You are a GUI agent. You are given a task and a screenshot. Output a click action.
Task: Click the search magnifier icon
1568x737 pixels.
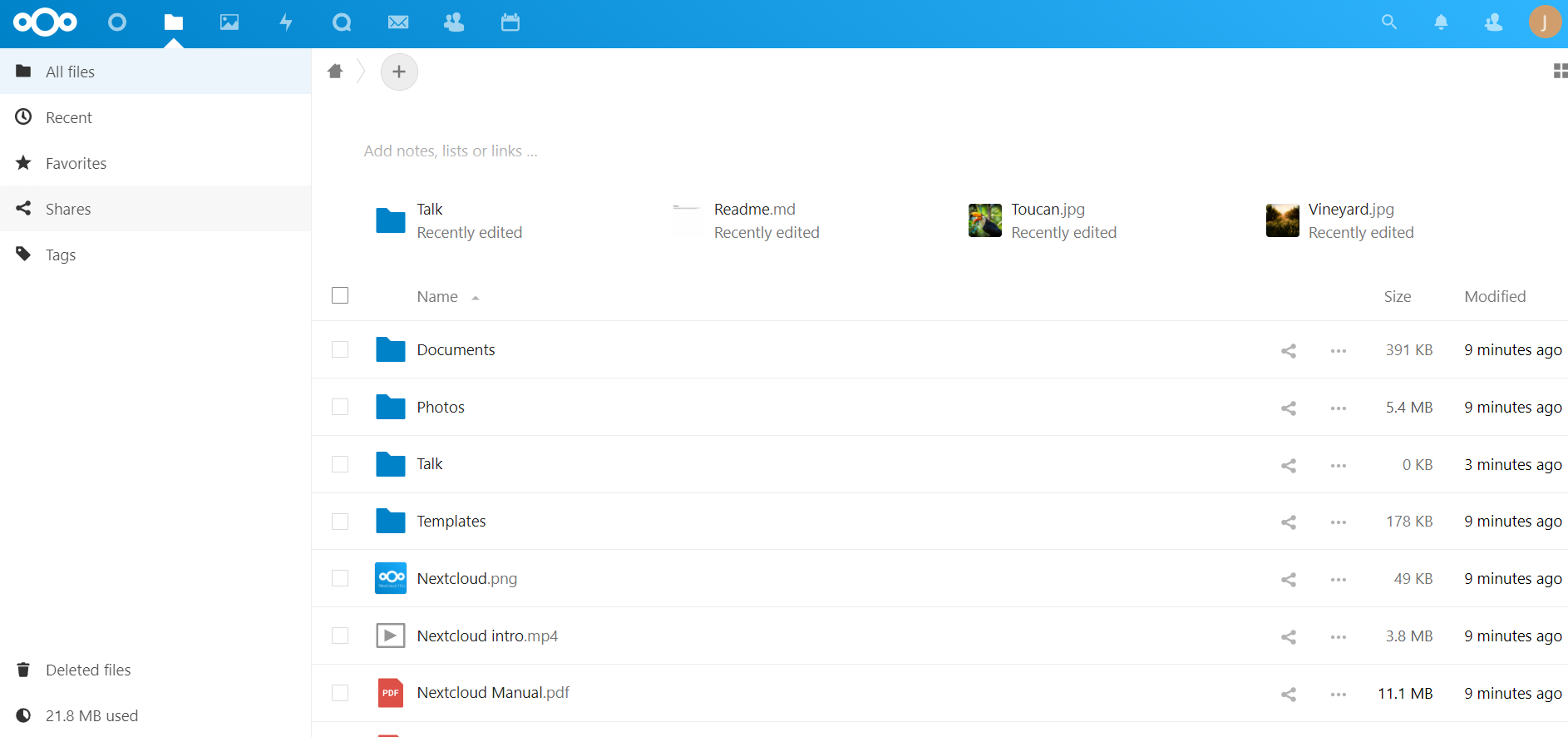click(1389, 22)
